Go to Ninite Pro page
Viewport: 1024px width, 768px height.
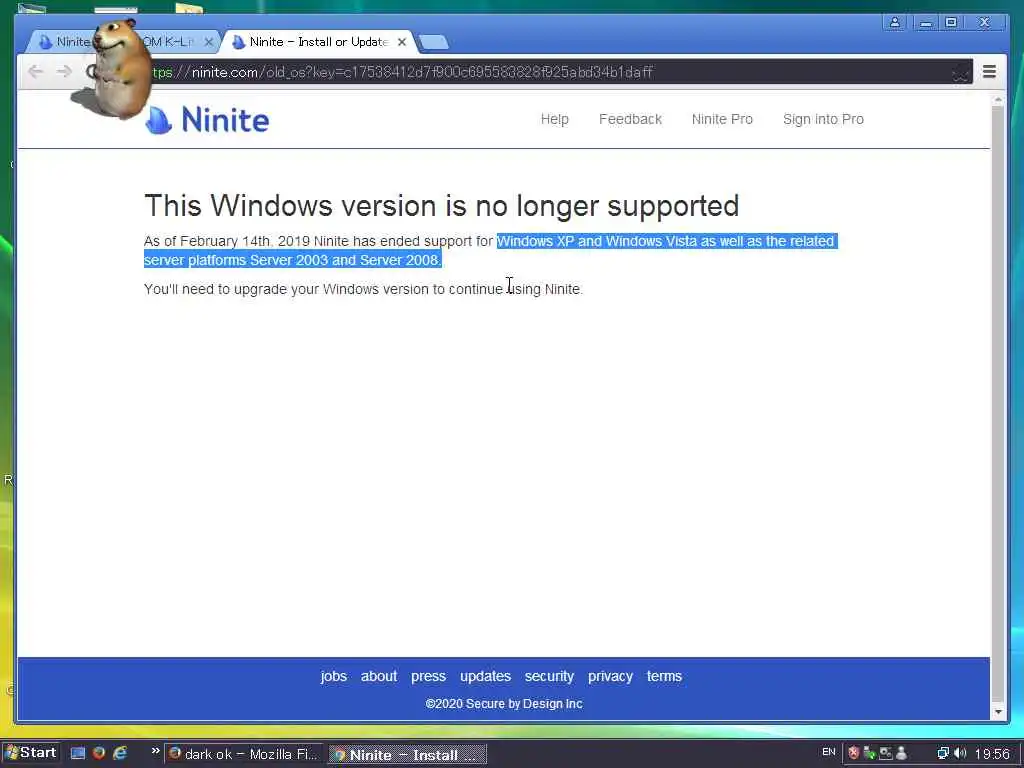(x=722, y=119)
